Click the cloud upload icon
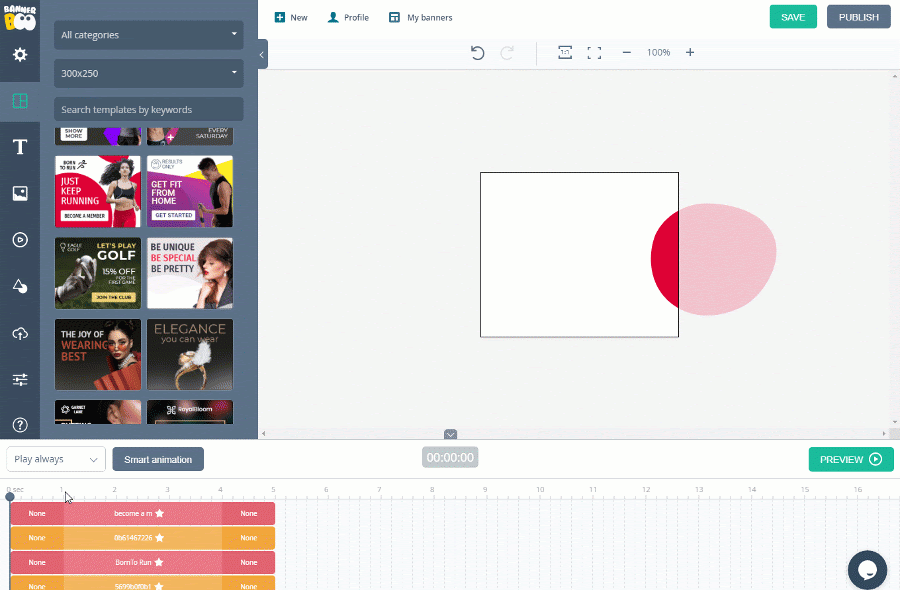 (x=20, y=333)
